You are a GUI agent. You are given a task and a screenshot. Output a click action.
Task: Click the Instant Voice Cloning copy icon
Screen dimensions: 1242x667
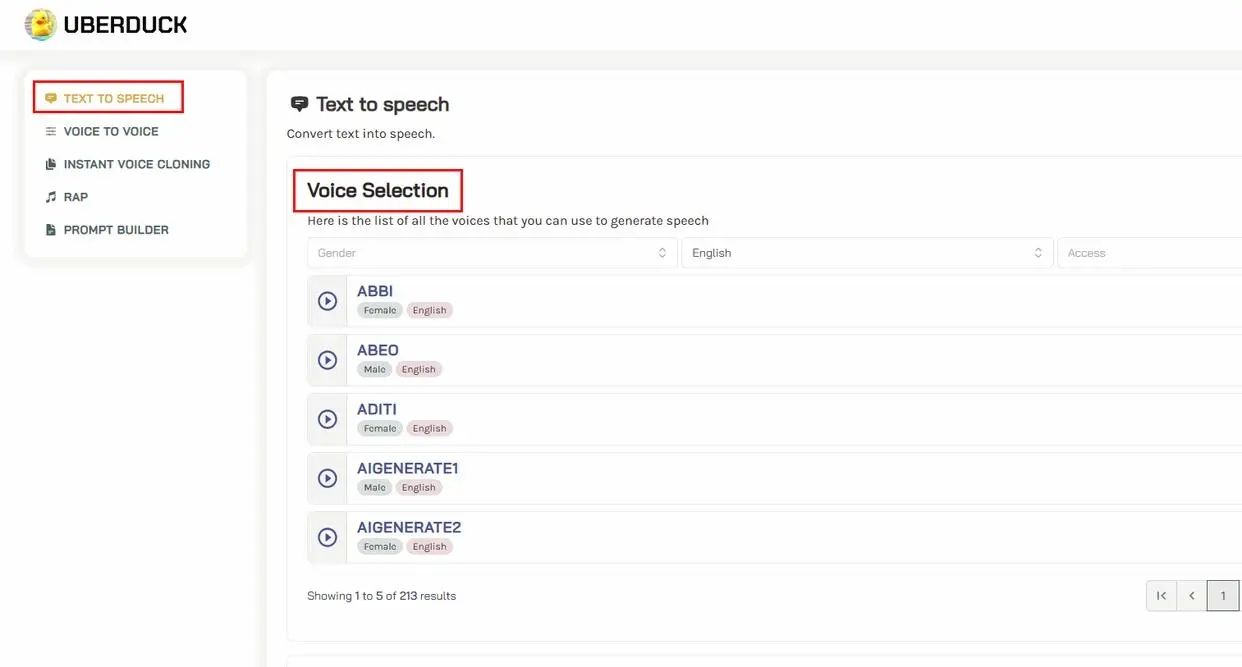51,164
